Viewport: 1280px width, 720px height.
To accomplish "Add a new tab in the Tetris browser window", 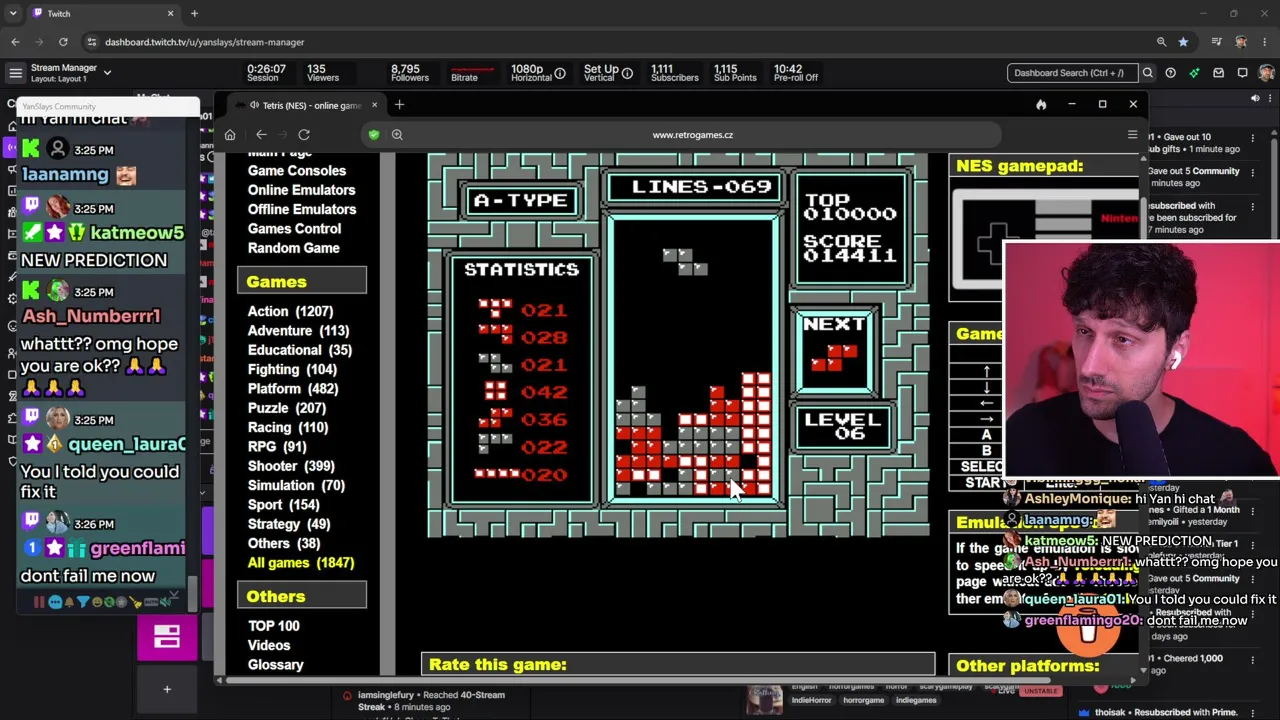I will [399, 105].
